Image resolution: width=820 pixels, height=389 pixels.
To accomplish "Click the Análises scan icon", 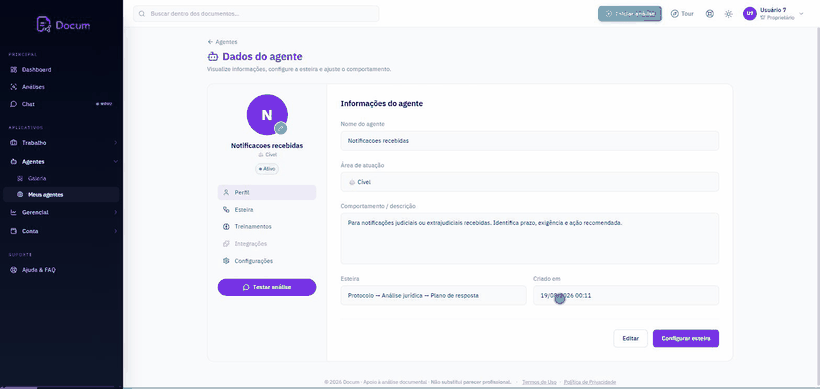I will (x=14, y=87).
